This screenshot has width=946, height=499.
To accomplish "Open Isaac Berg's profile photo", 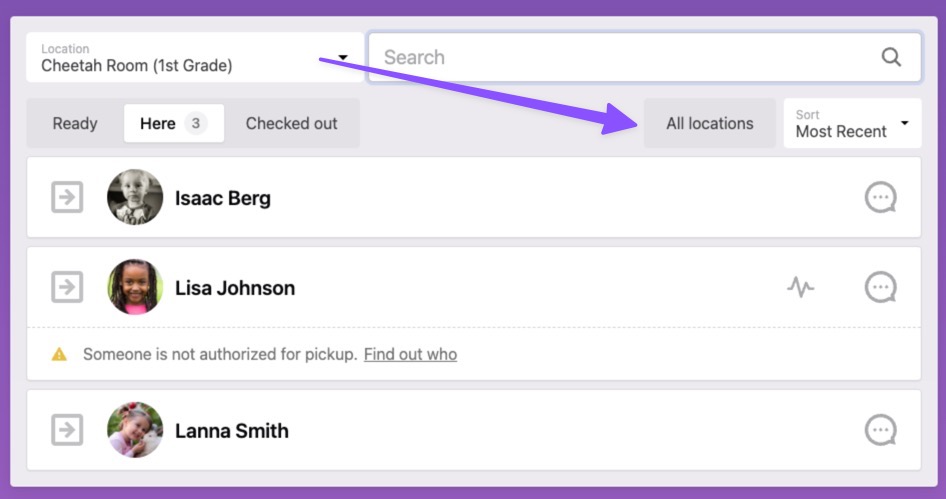I will 135,197.
